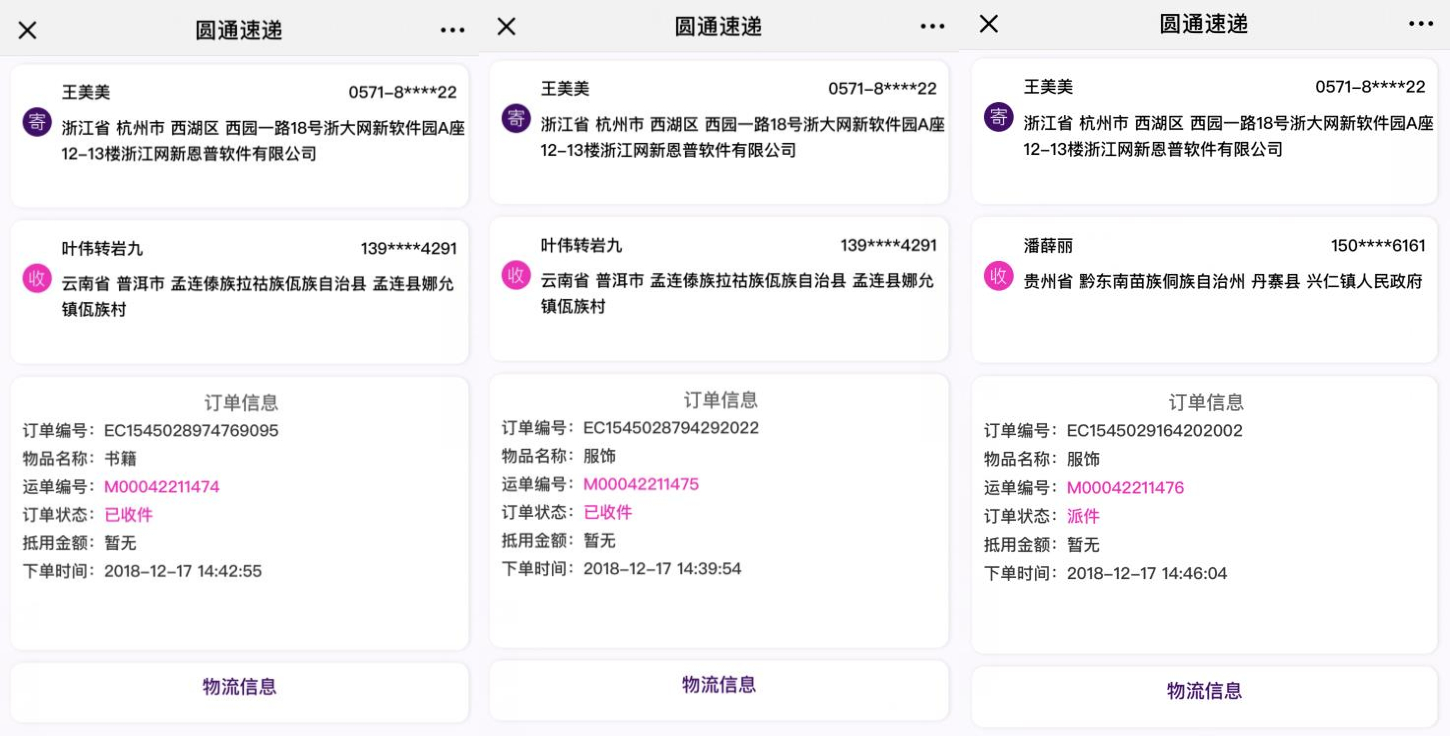Open the more options dots in middle panel
1450x736 pixels.
[x=933, y=27]
